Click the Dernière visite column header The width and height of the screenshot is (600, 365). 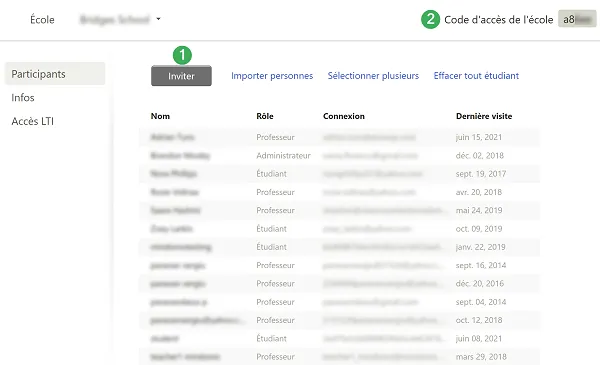click(484, 116)
